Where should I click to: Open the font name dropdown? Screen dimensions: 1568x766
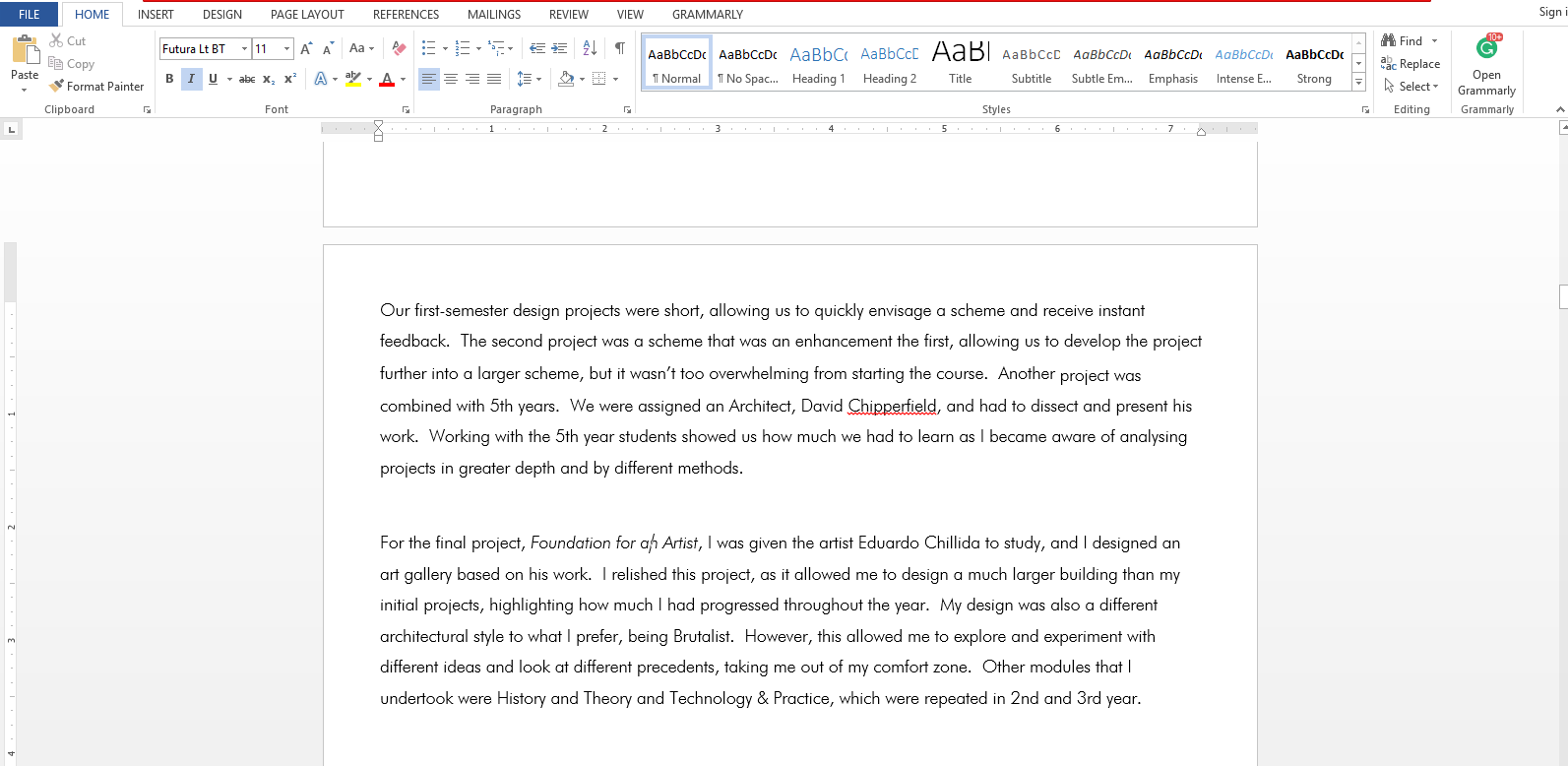(244, 48)
